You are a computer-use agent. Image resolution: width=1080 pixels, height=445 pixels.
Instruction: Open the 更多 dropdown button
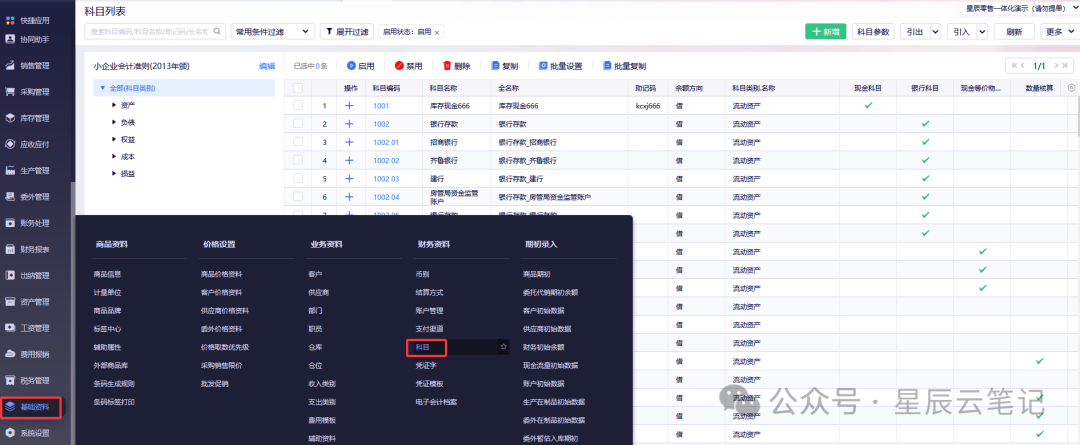tap(1059, 32)
